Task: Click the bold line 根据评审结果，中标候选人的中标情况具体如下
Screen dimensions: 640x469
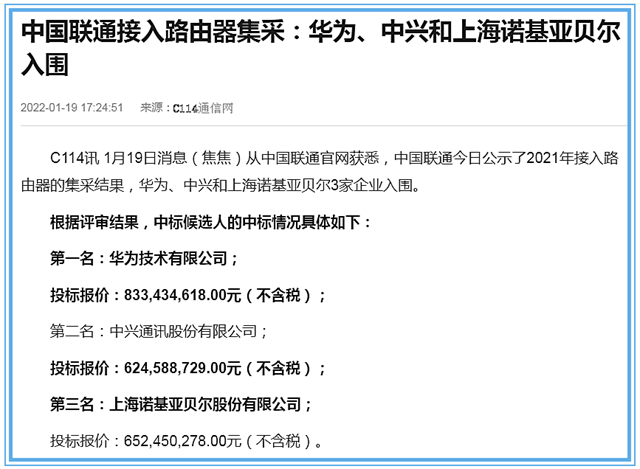Action: click(211, 222)
